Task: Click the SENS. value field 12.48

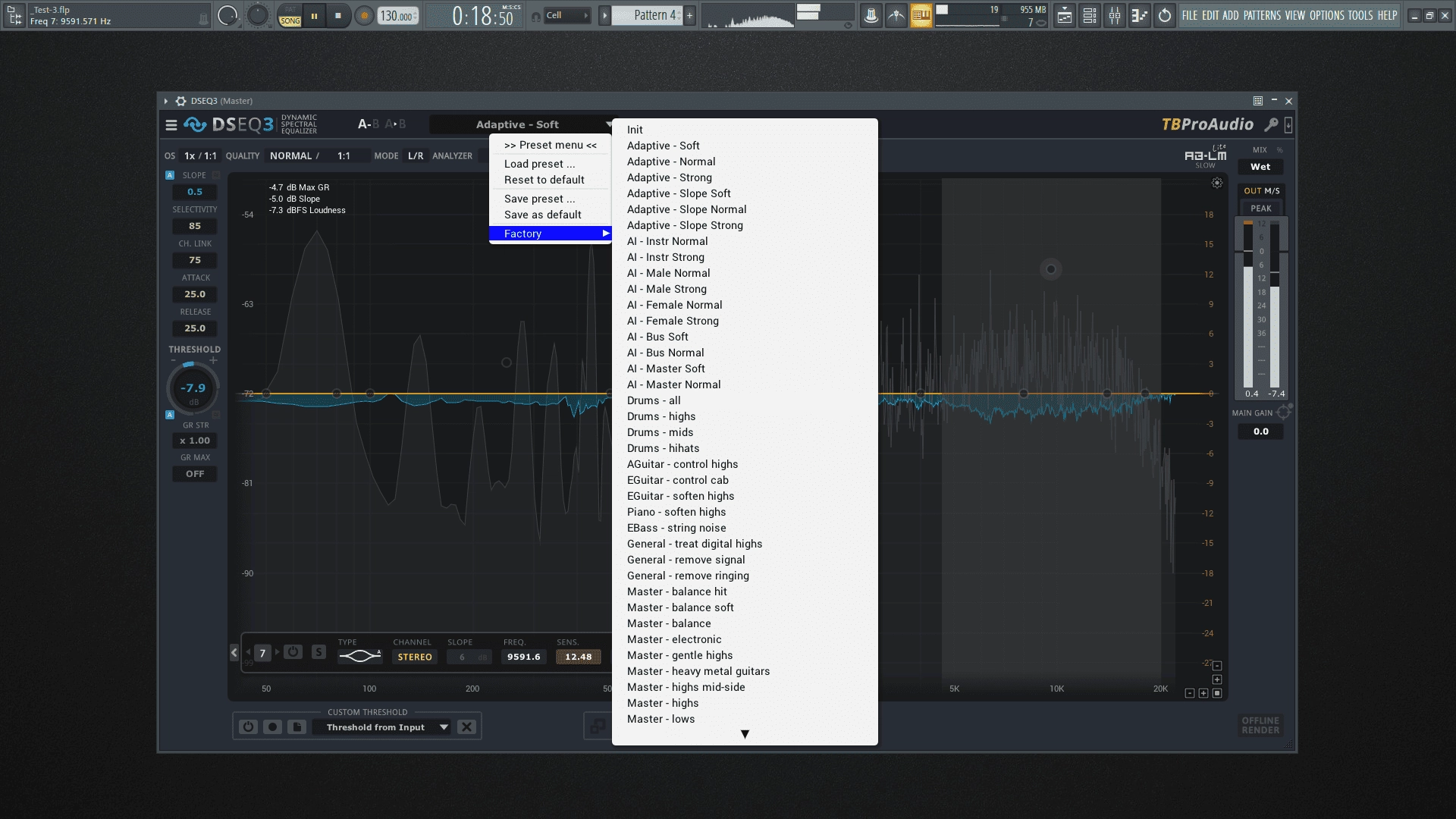Action: tap(578, 657)
